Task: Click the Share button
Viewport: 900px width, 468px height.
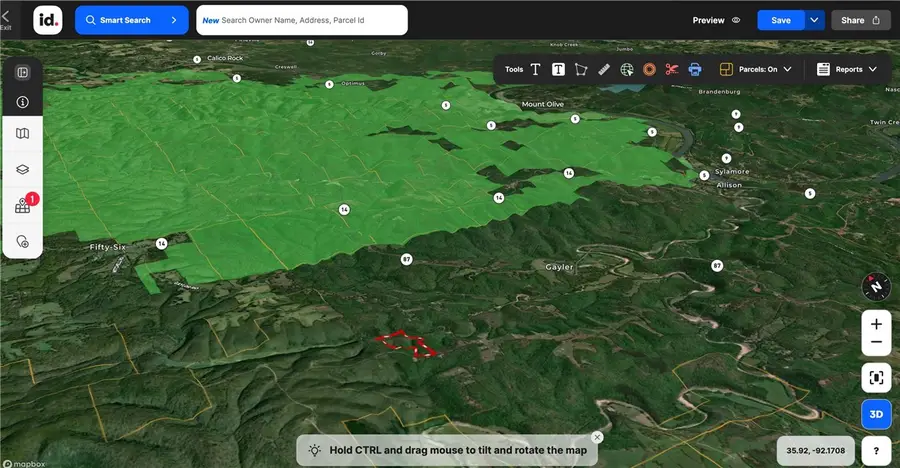Action: coord(860,20)
